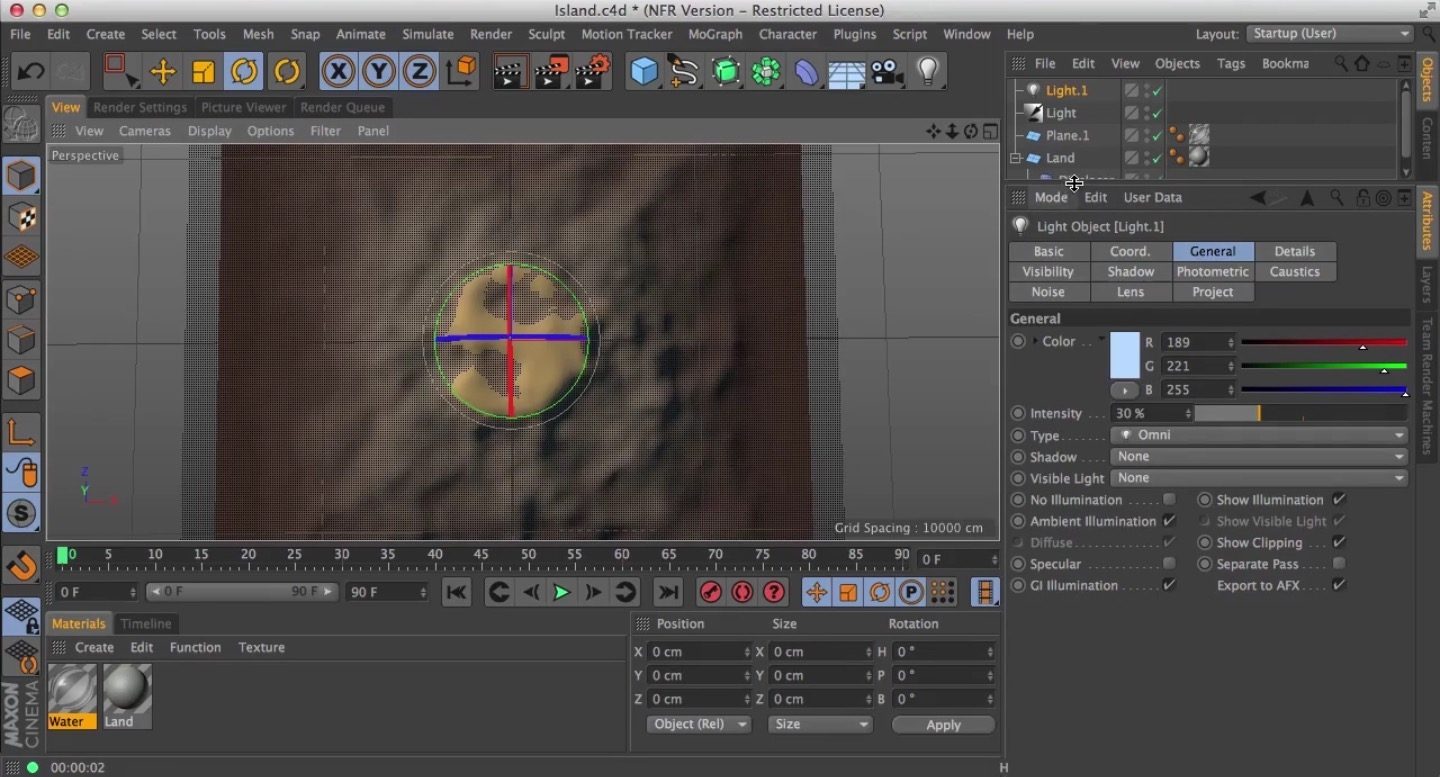Expand the Color section disclosure triangle
This screenshot has width=1440, height=777.
point(1035,341)
